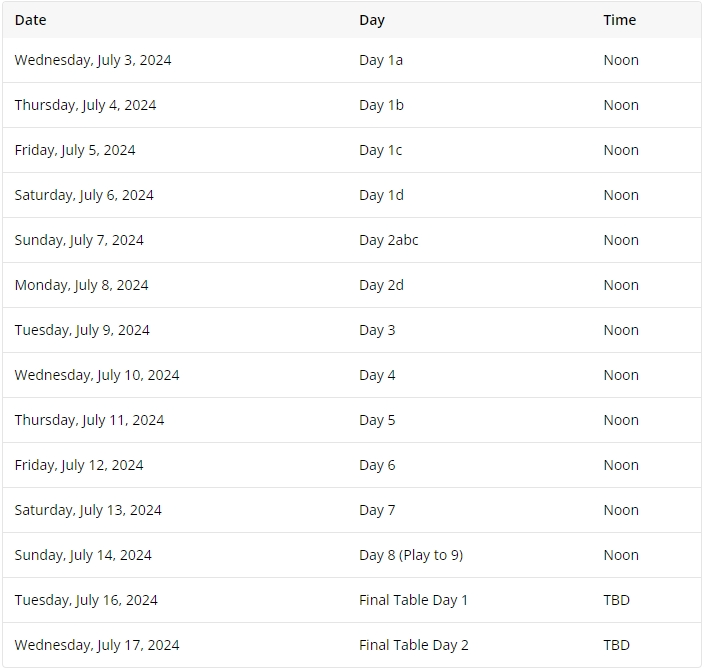Click the Final Table Day 1 cell
705x669 pixels.
(x=413, y=600)
